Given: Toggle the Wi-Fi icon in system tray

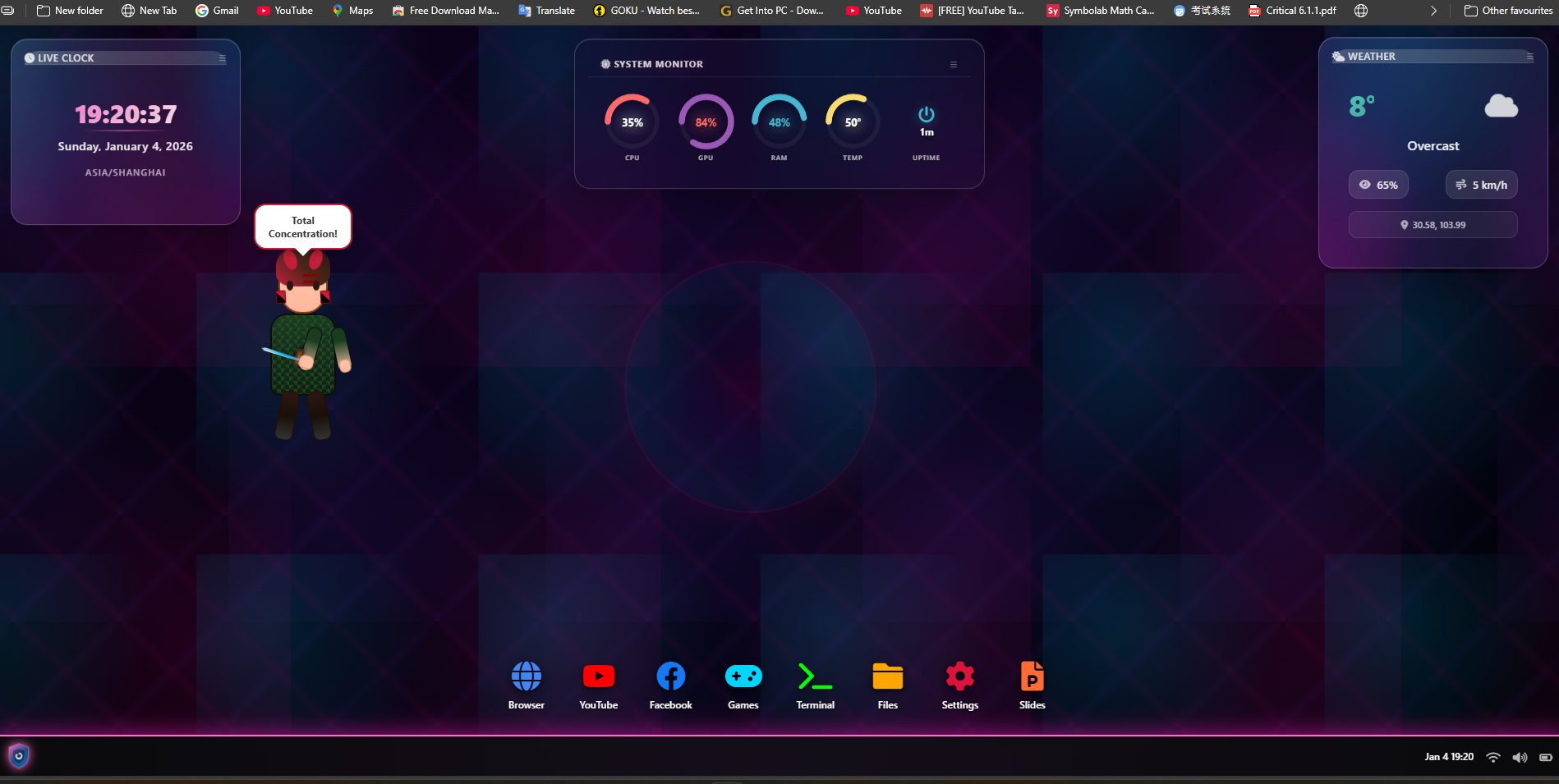Looking at the screenshot, I should (1493, 757).
